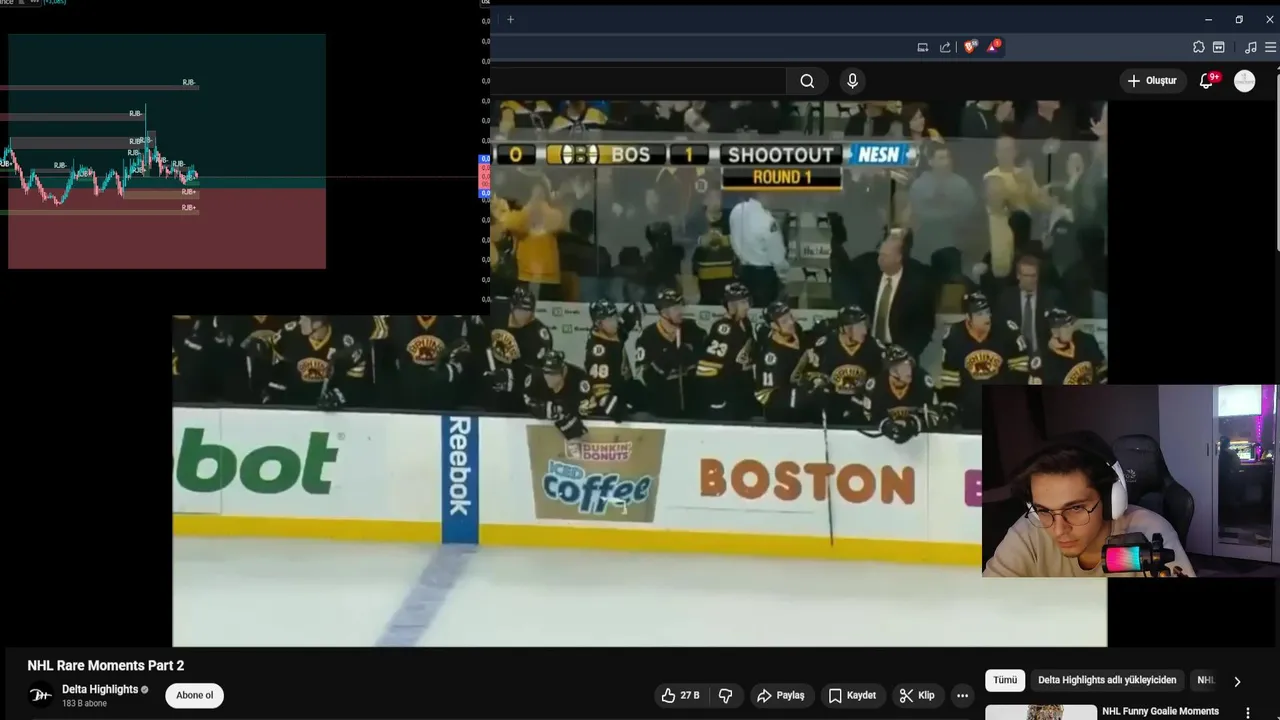Click the YouTube search magnifier button

807,81
